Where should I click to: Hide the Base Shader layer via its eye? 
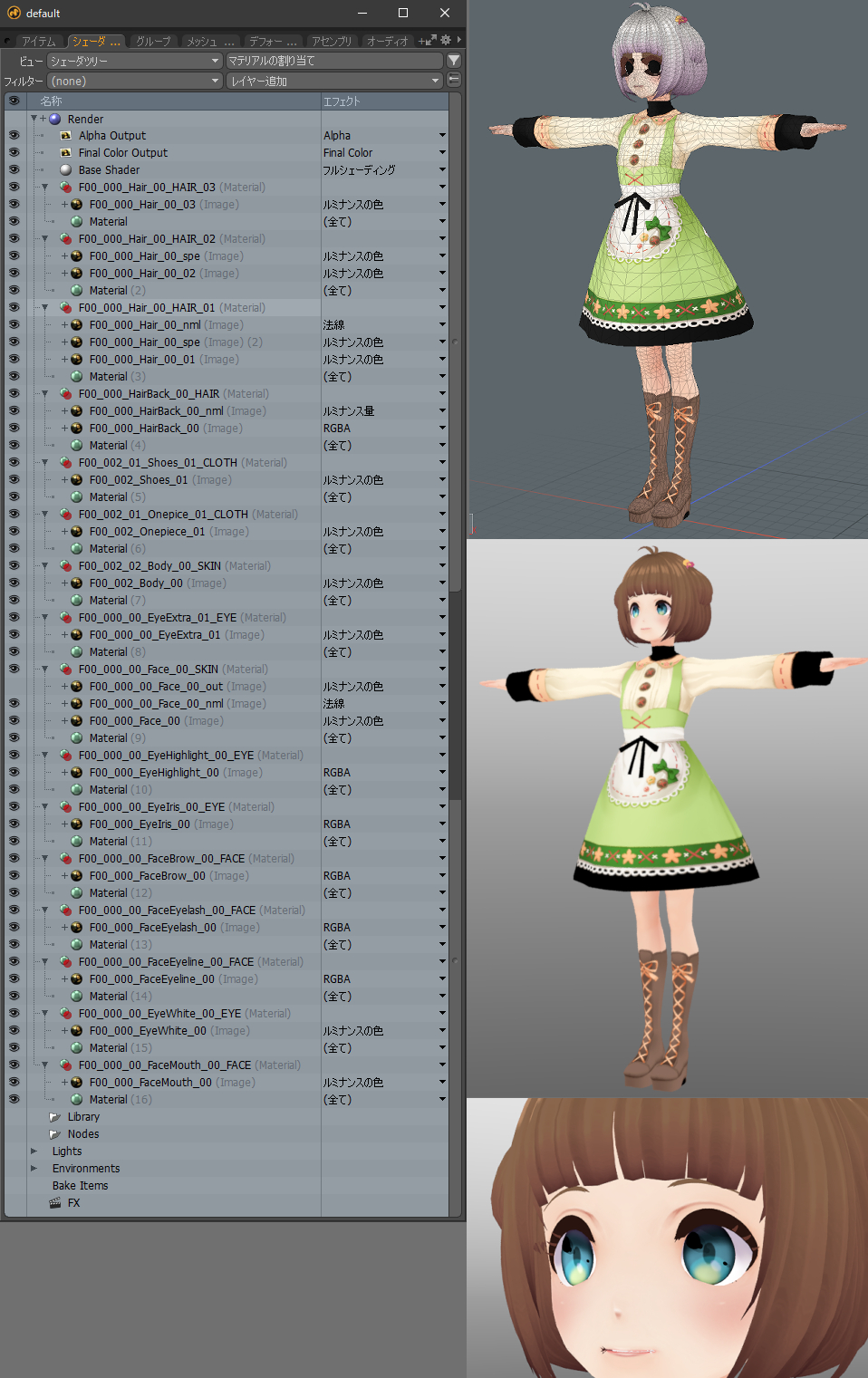coord(14,170)
